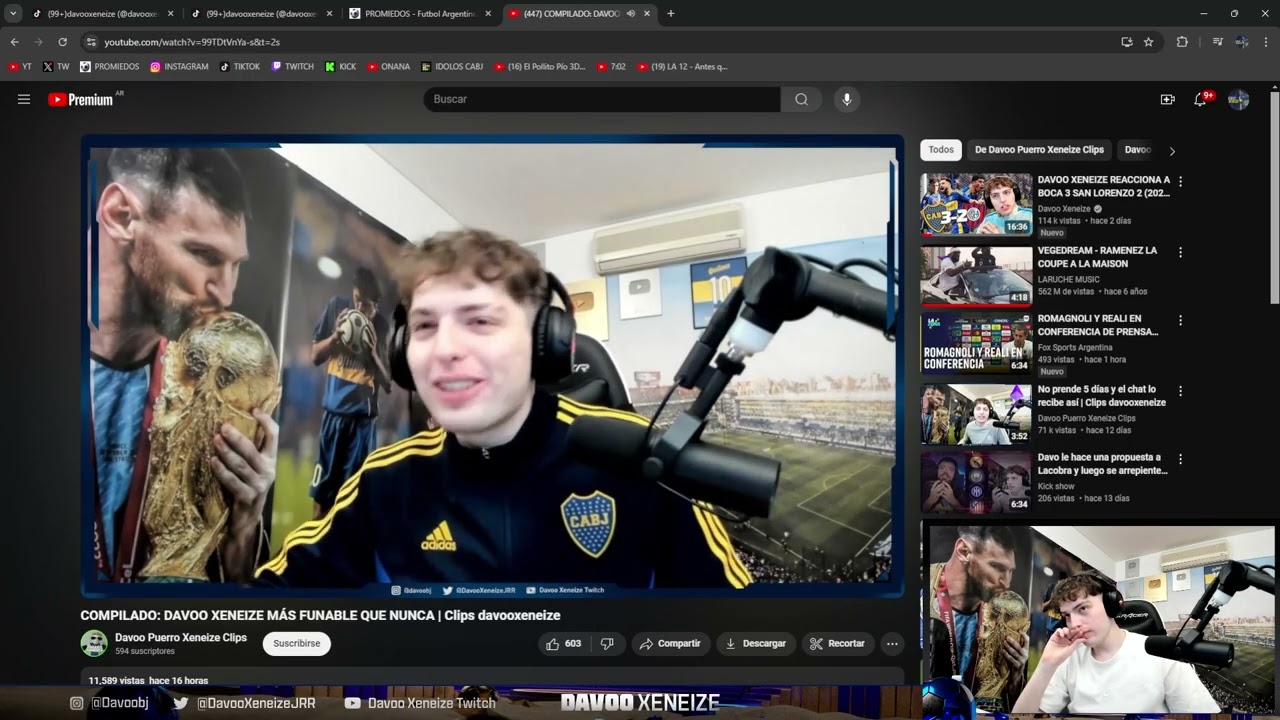Select De Davoo Puerro Xeneize Clips chip

click(x=1039, y=150)
